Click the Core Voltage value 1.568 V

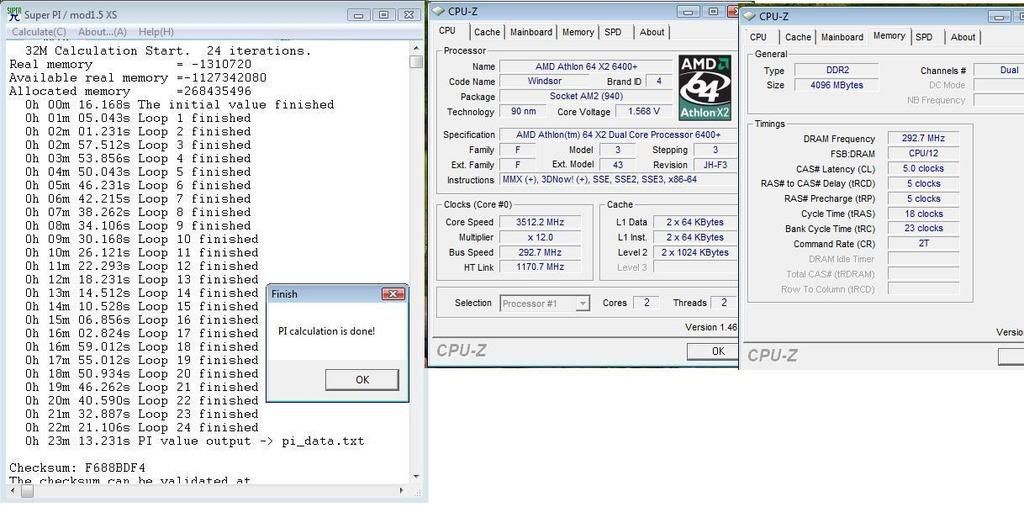(x=643, y=111)
